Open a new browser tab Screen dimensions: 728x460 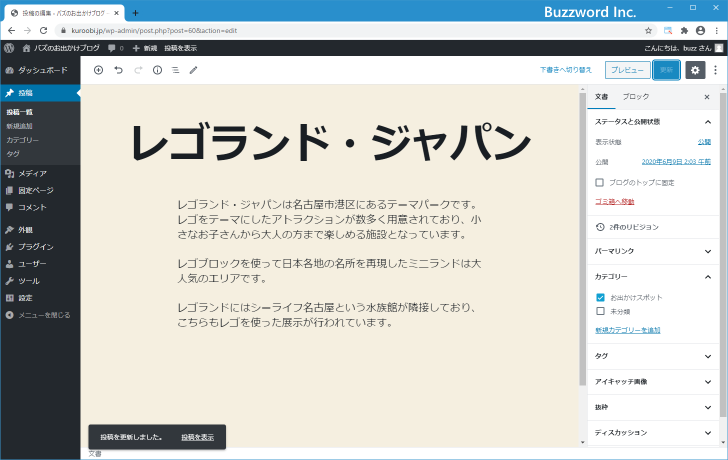135,13
